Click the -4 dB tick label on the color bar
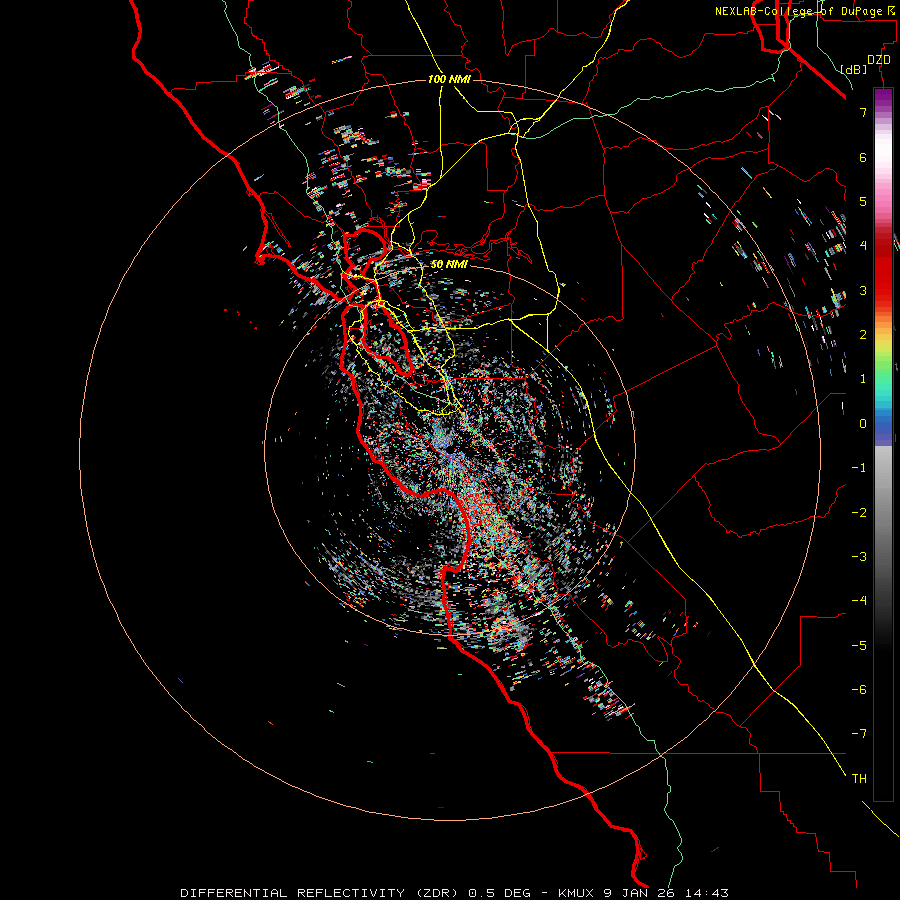Viewport: 900px width, 900px height. 859,601
